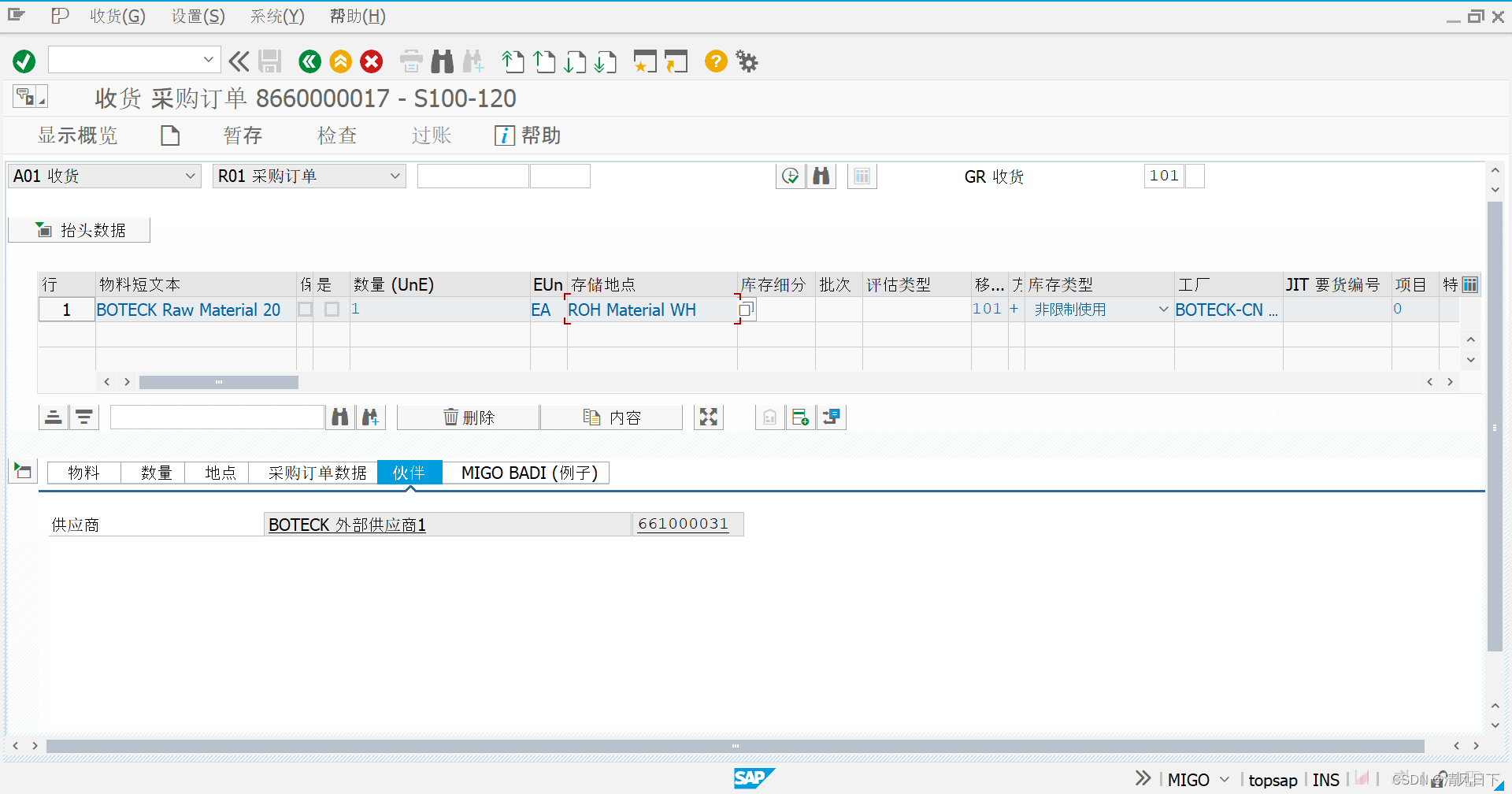Click the binoculars search icon beside Execute
1512x794 pixels.
coord(821,176)
